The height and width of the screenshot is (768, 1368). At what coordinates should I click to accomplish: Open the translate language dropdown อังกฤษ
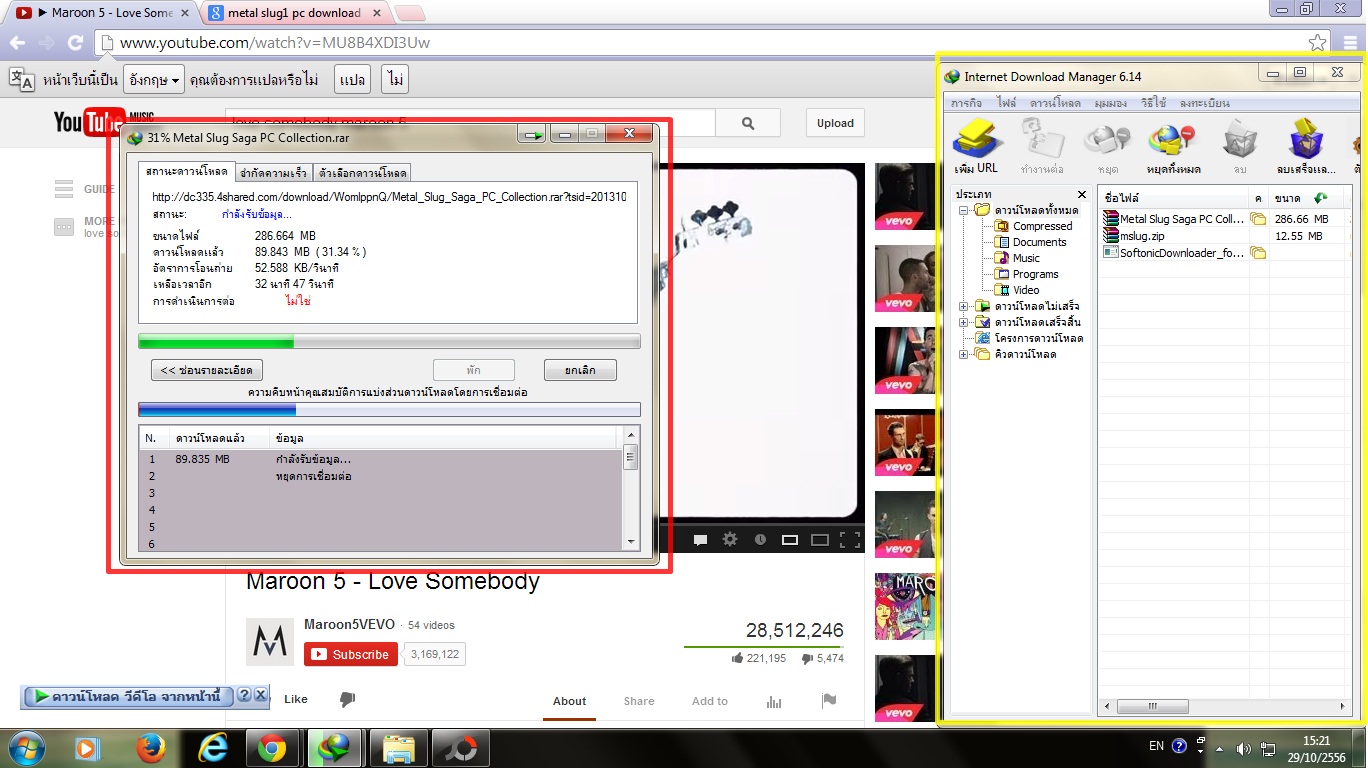154,80
